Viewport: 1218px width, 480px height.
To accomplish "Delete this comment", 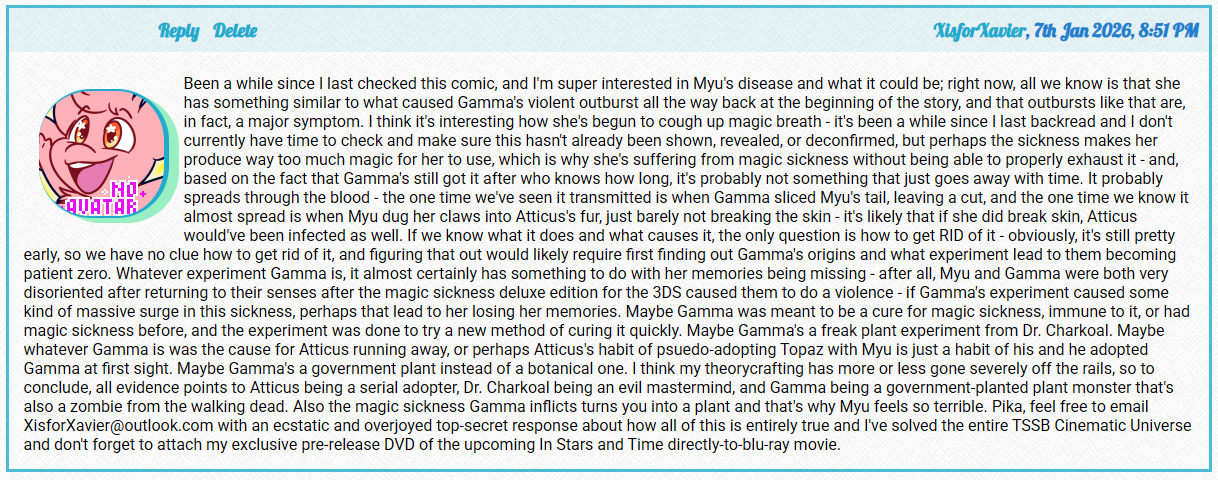I will point(234,31).
